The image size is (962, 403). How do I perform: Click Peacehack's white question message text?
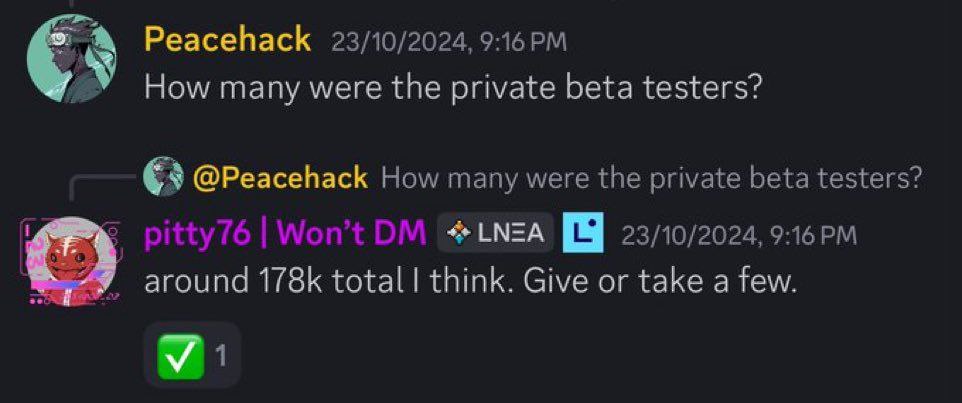click(453, 89)
